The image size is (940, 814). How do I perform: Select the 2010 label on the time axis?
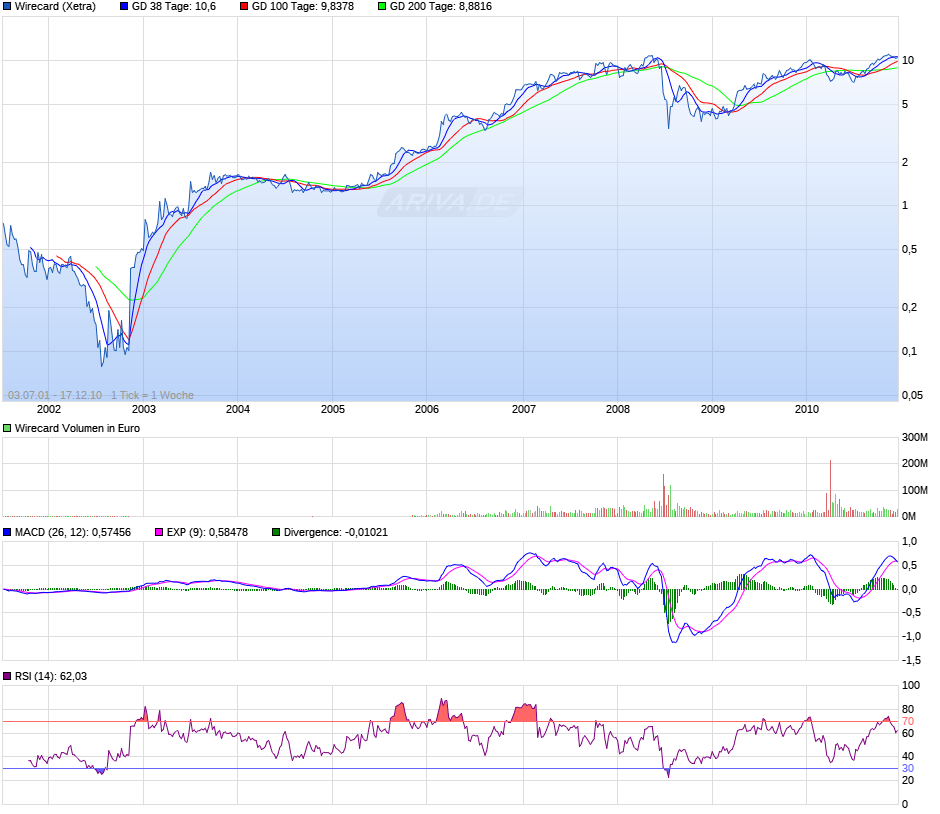pyautogui.click(x=806, y=409)
